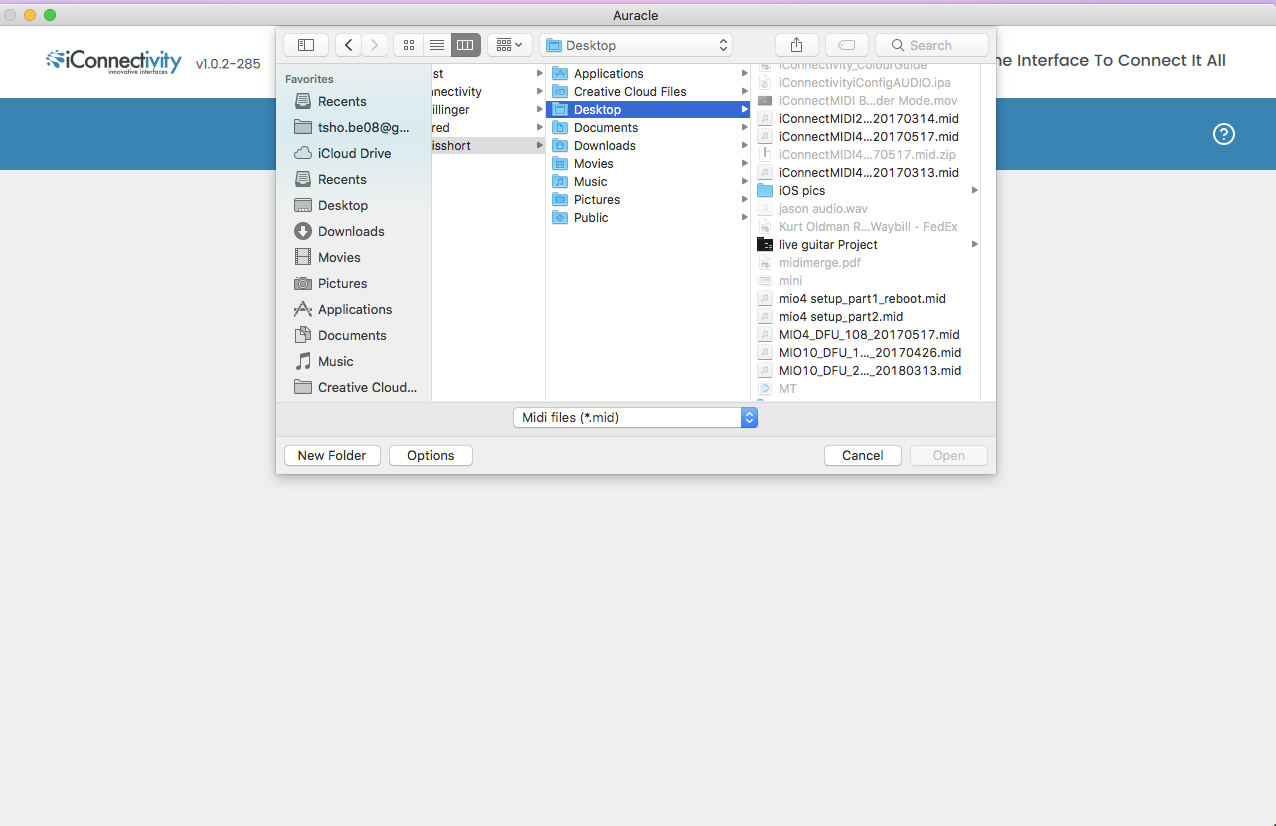Expand the Music row arrow
The width and height of the screenshot is (1276, 826).
(x=744, y=181)
